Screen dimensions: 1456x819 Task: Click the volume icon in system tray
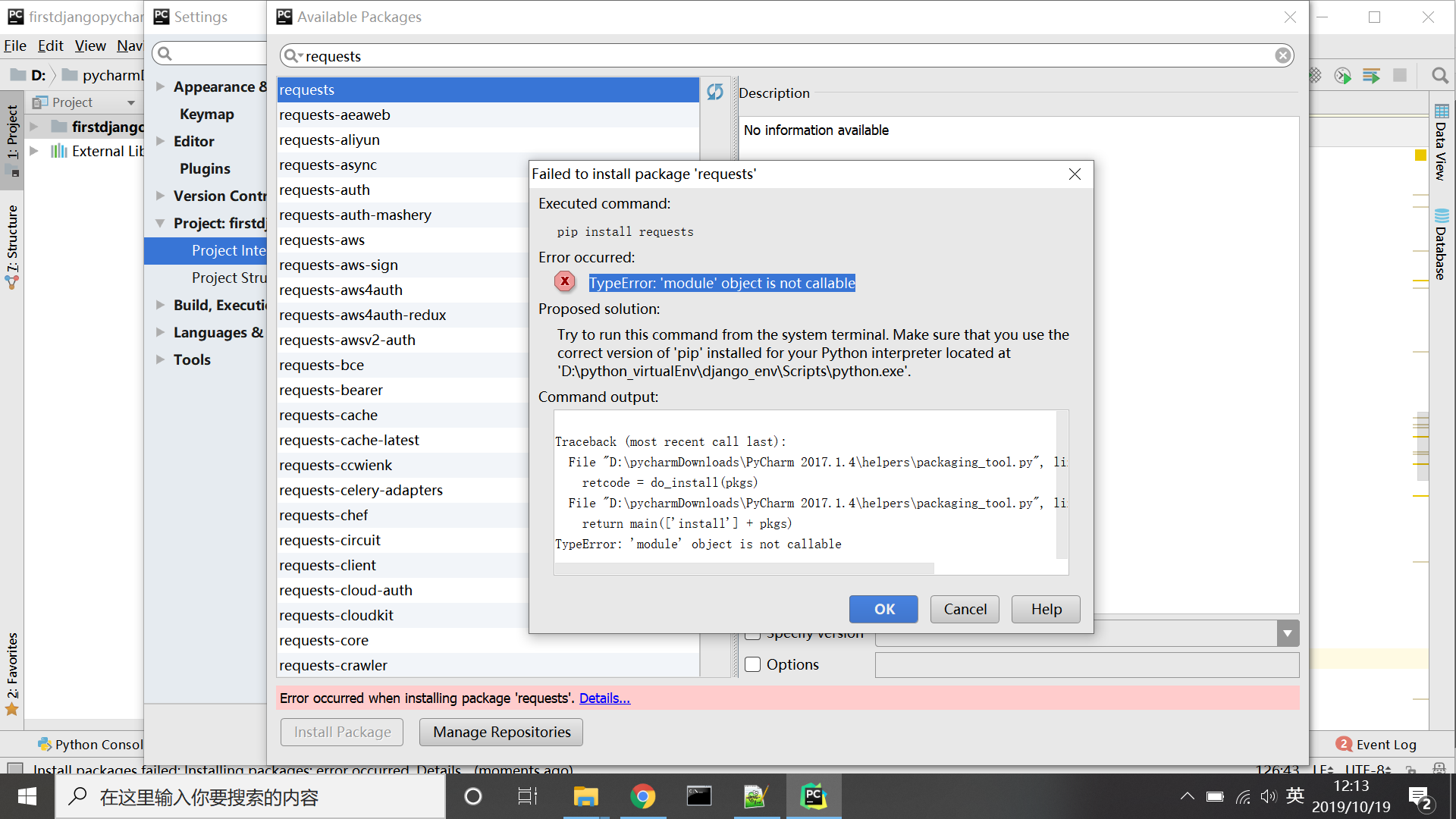click(x=1268, y=796)
